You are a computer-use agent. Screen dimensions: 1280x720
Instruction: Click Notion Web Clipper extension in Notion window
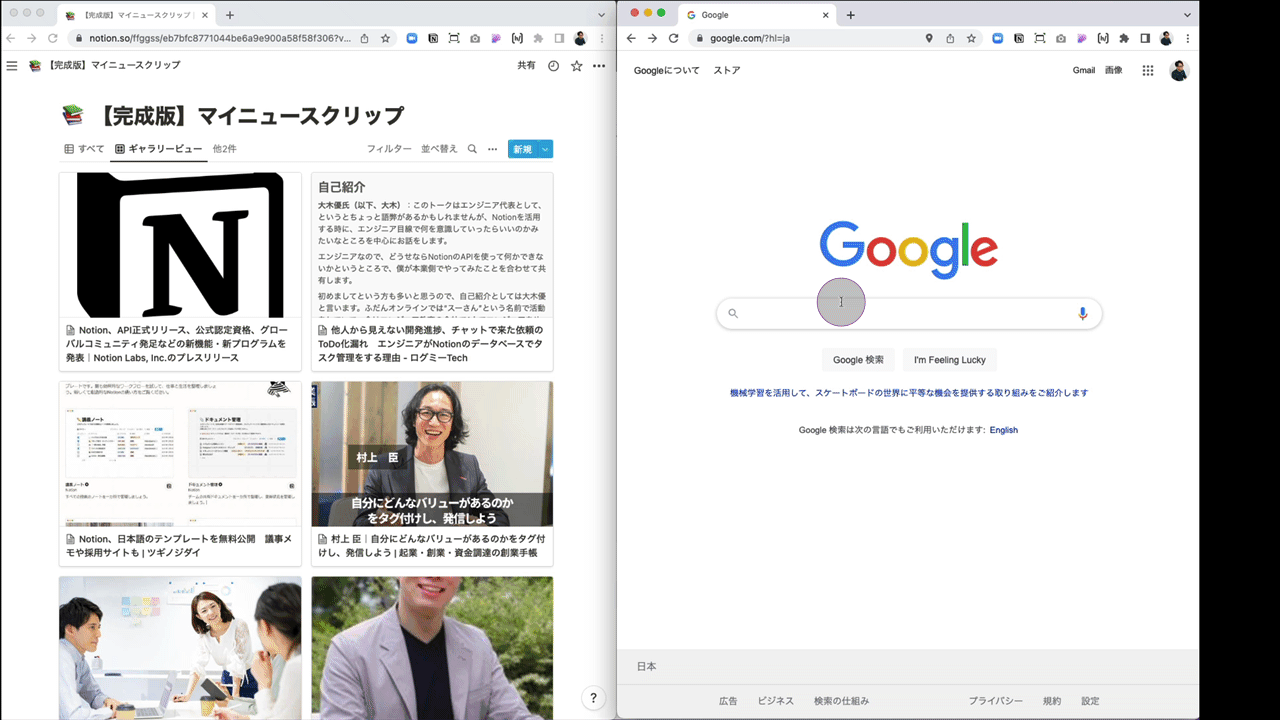coord(433,38)
